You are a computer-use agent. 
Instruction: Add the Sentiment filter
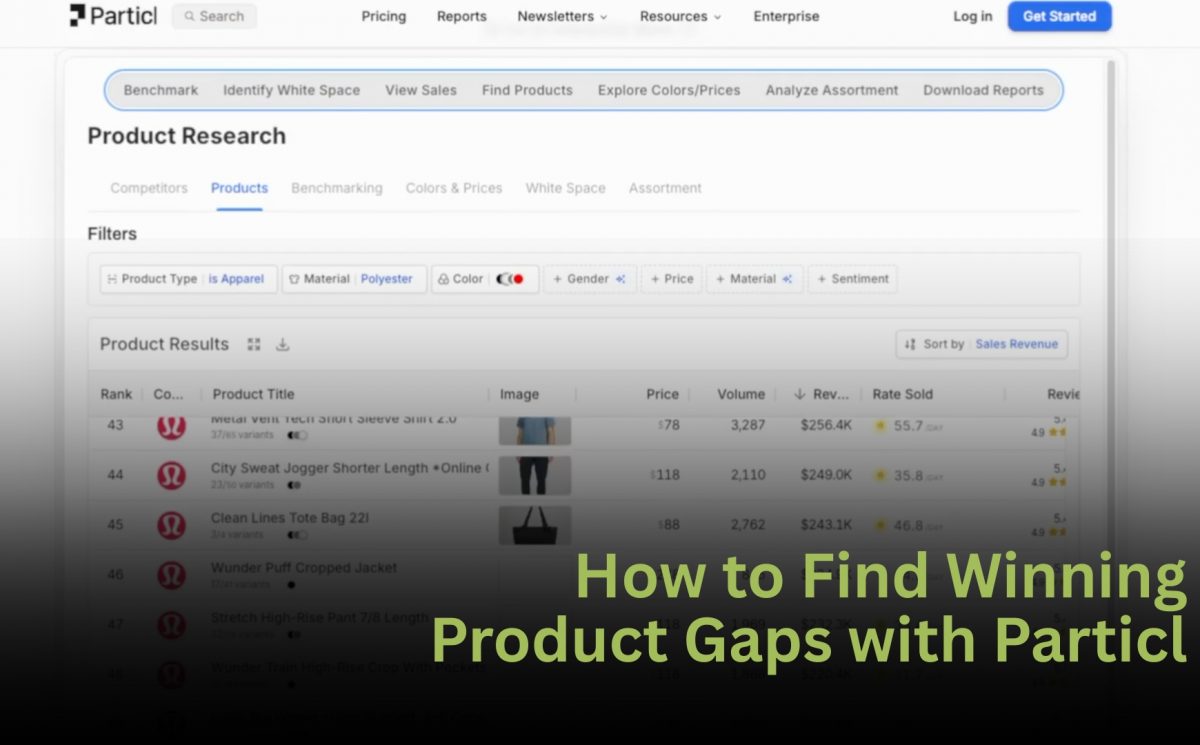[x=852, y=279]
